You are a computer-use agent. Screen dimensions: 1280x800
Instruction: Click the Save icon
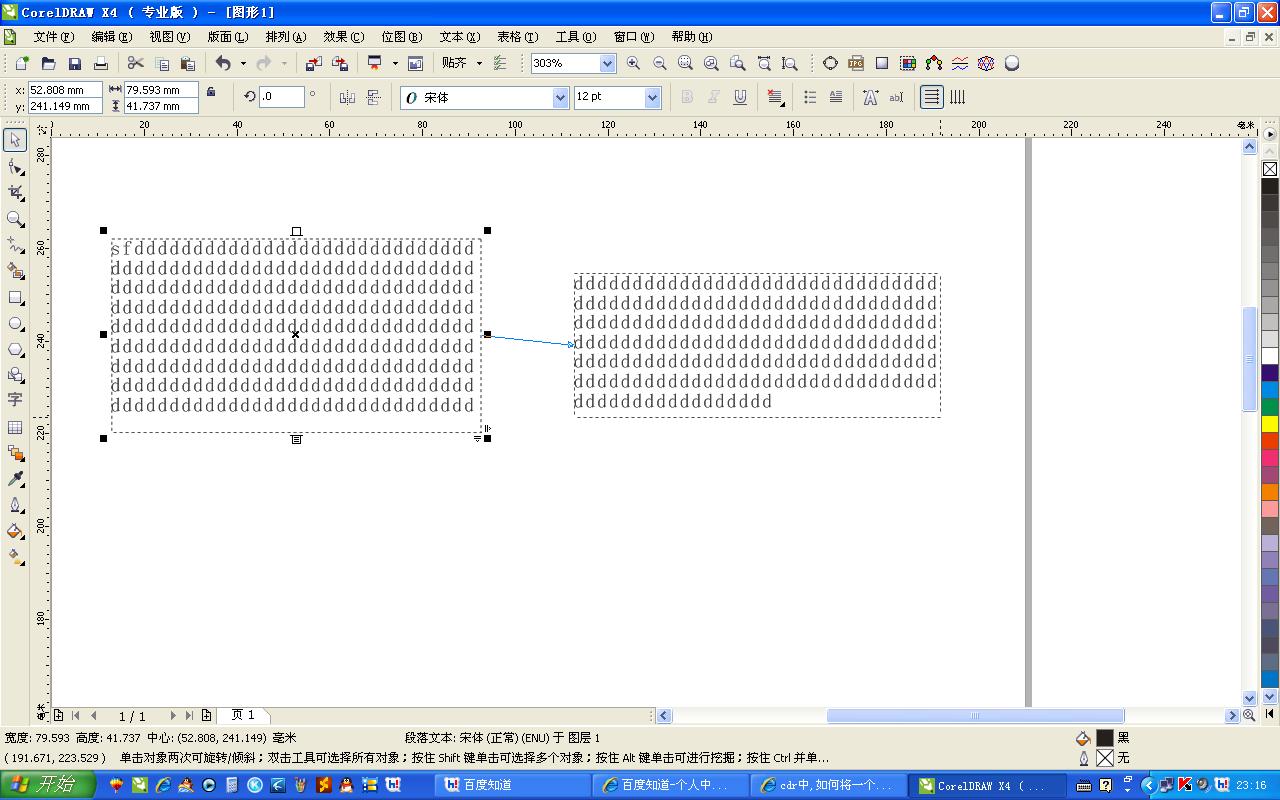[x=74, y=63]
